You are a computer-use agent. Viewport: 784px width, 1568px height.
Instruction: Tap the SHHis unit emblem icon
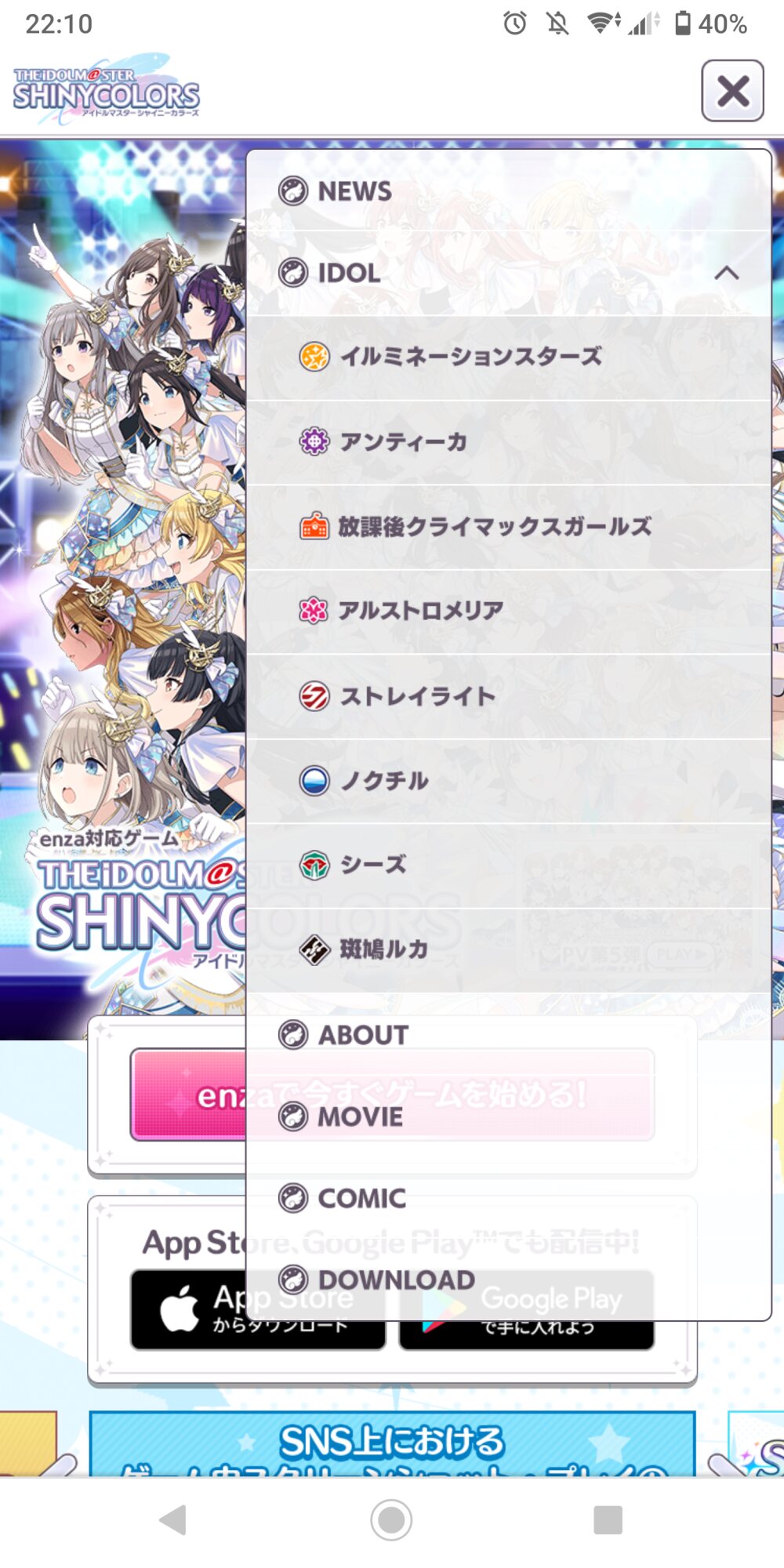pos(314,865)
